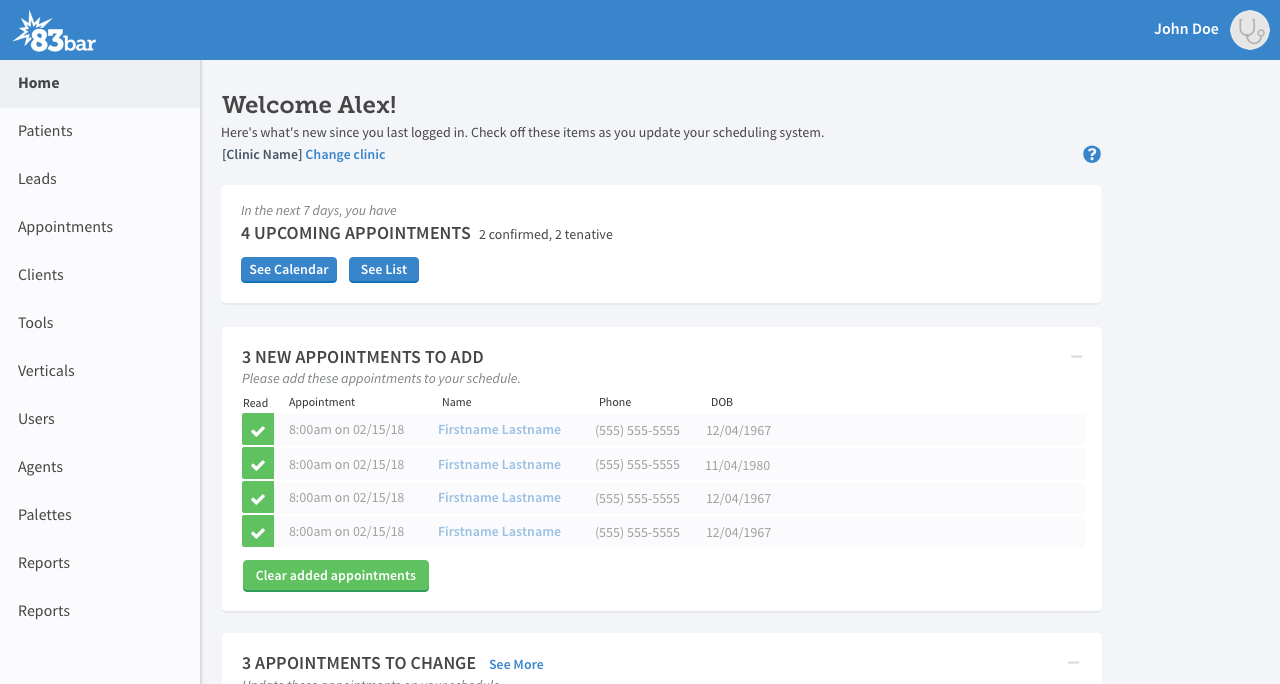This screenshot has width=1280, height=684.
Task: Open the stethoscope user avatar
Action: tap(1249, 30)
